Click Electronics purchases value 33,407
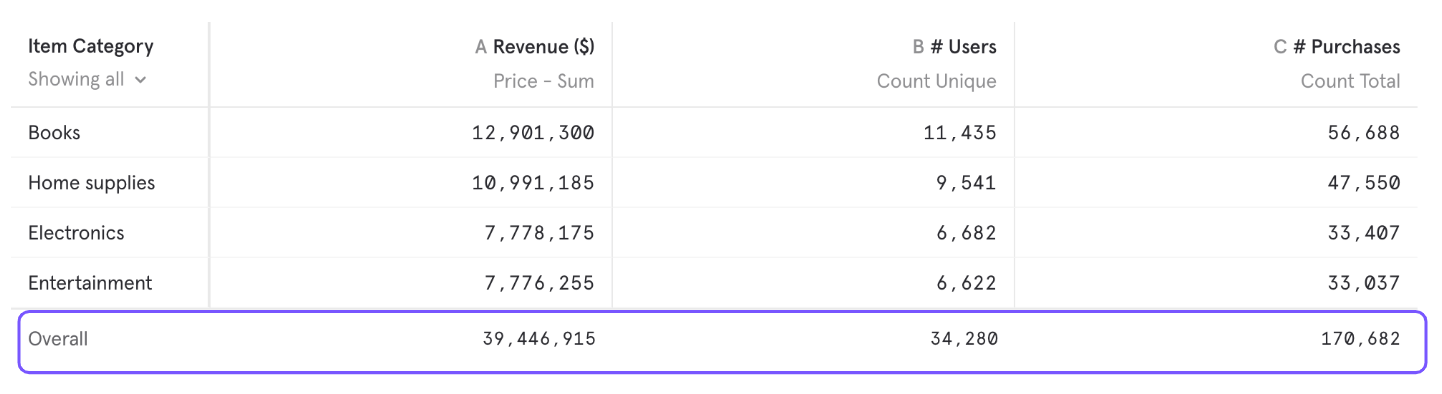Image resolution: width=1442 pixels, height=394 pixels. [1364, 233]
